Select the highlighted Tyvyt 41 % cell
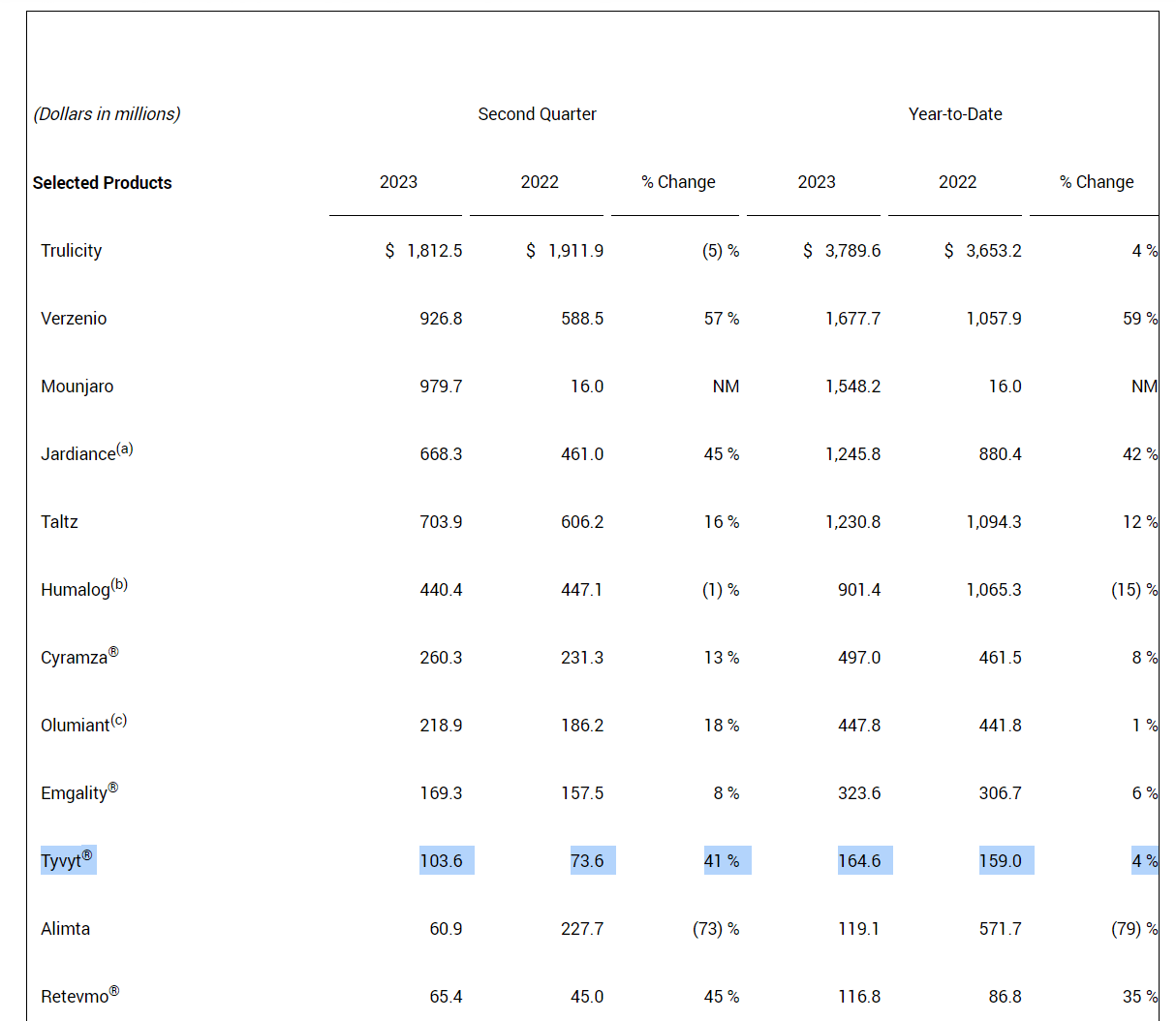The image size is (1176, 1021). (x=722, y=861)
